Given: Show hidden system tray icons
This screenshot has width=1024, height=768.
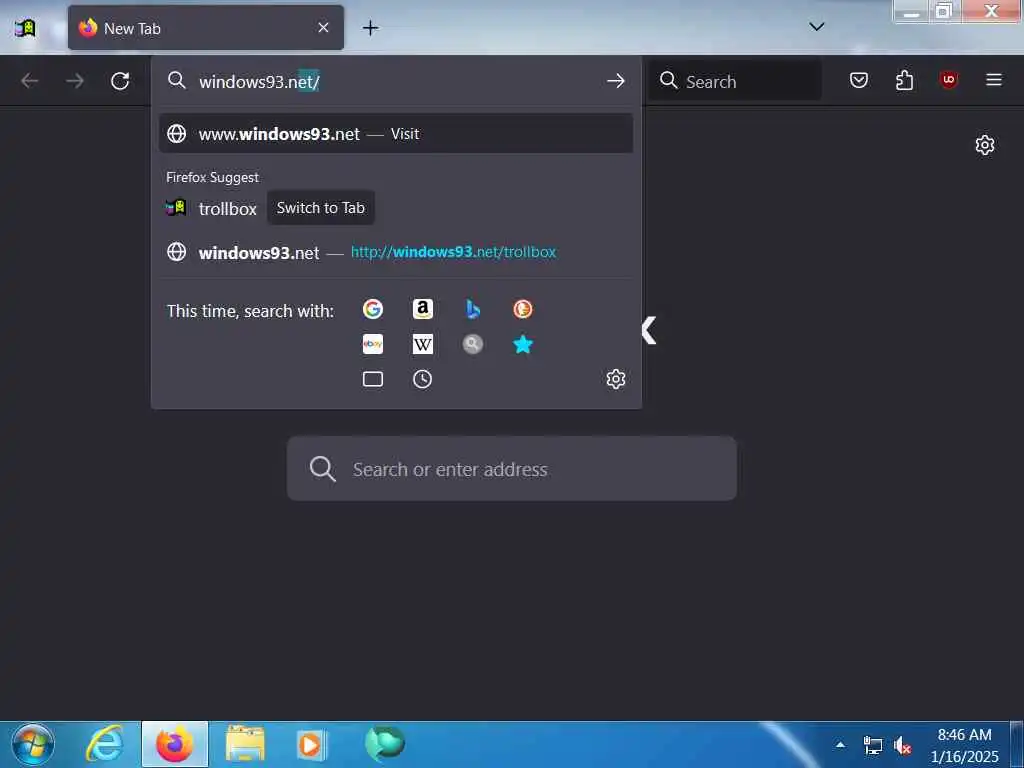Looking at the screenshot, I should click(x=840, y=744).
